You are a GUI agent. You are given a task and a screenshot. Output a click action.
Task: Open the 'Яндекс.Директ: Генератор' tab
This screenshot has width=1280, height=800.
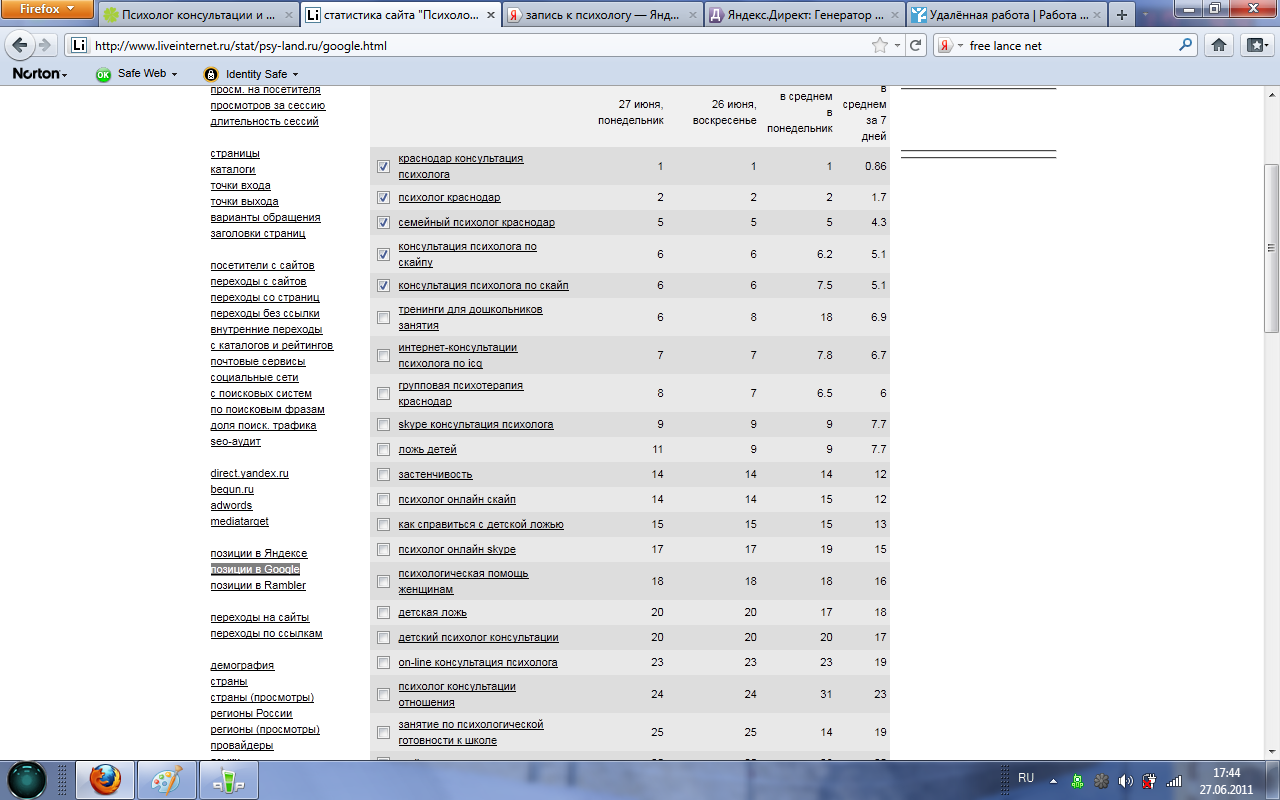(x=804, y=15)
